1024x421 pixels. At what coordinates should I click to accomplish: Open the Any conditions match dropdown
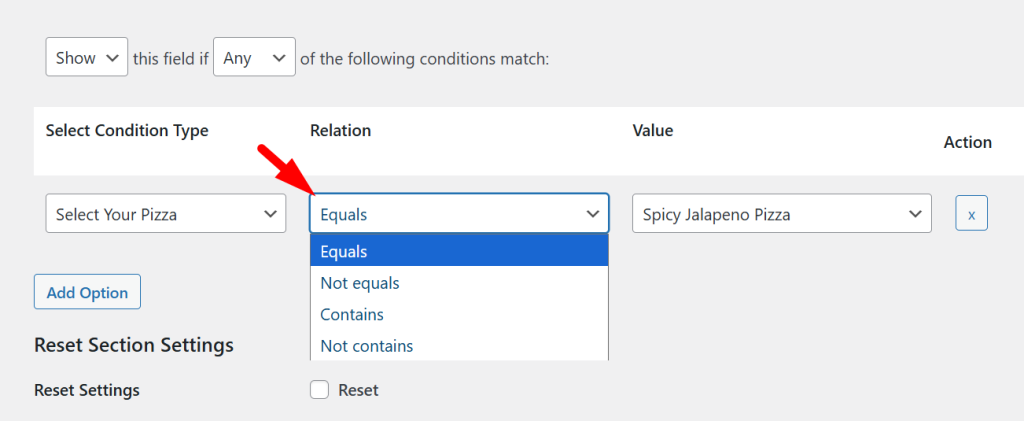(x=254, y=58)
